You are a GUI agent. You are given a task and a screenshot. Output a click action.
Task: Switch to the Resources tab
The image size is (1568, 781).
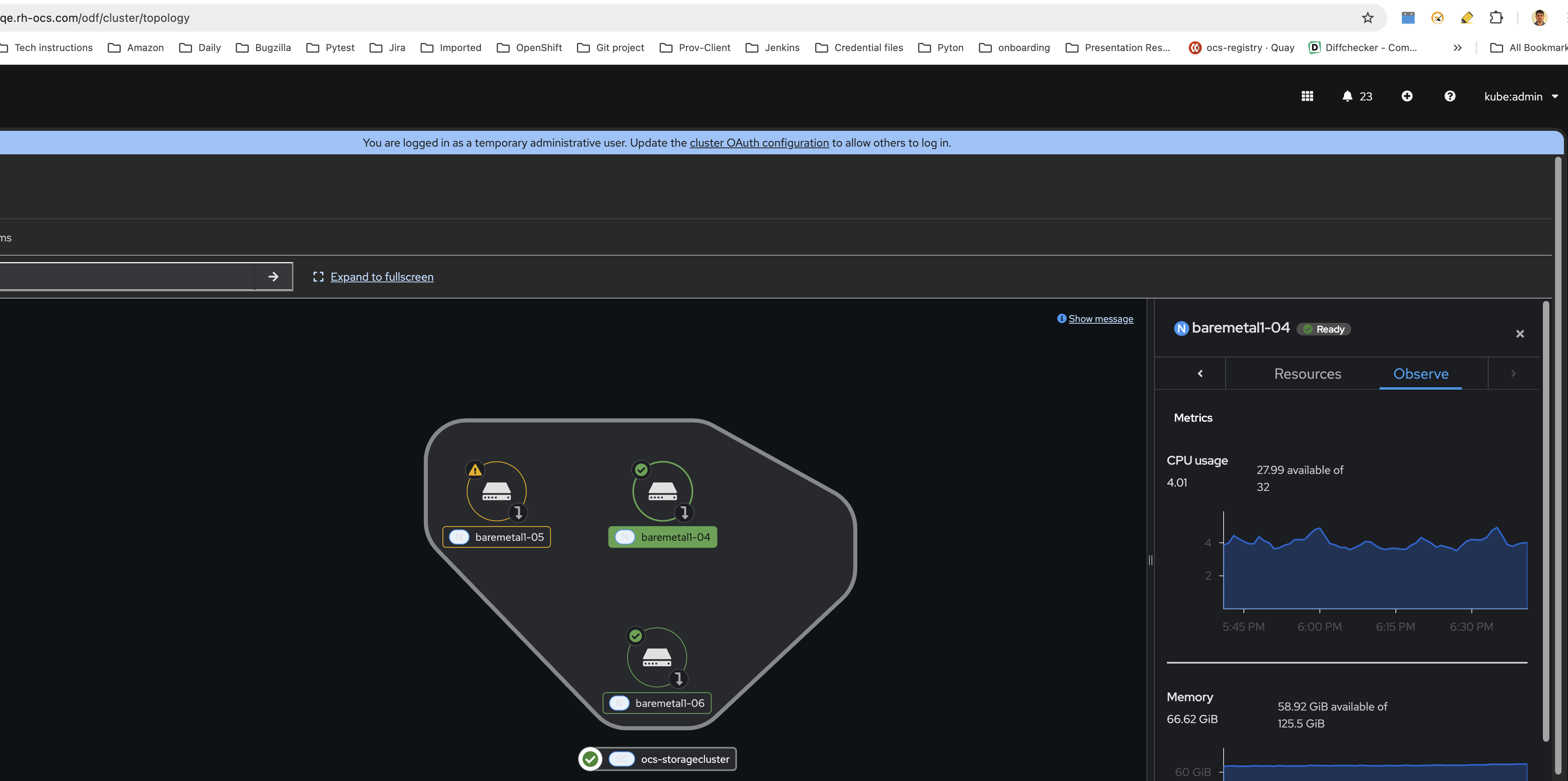coord(1307,374)
